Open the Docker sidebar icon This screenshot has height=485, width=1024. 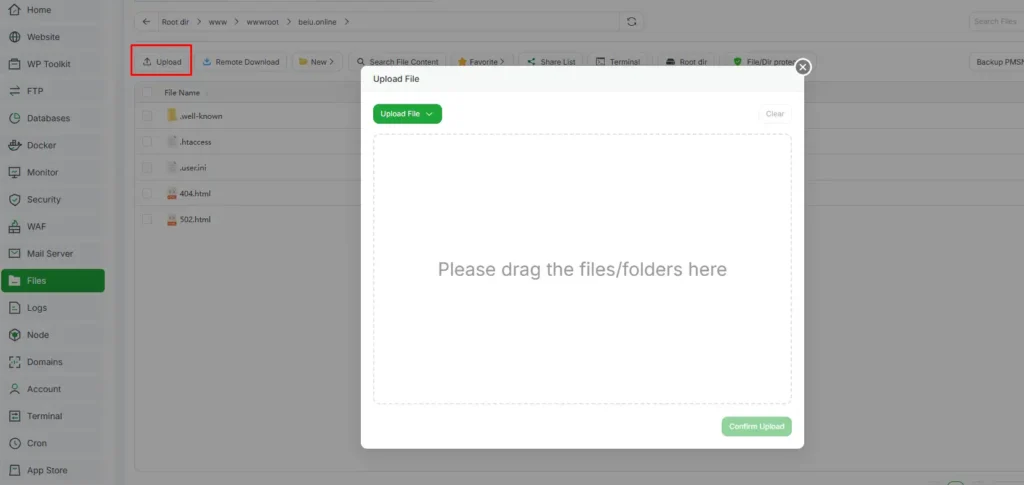pyautogui.click(x=16, y=145)
